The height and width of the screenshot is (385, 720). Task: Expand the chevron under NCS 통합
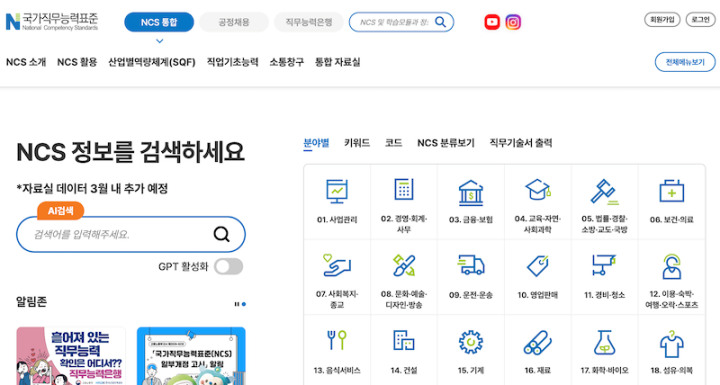pyautogui.click(x=159, y=41)
